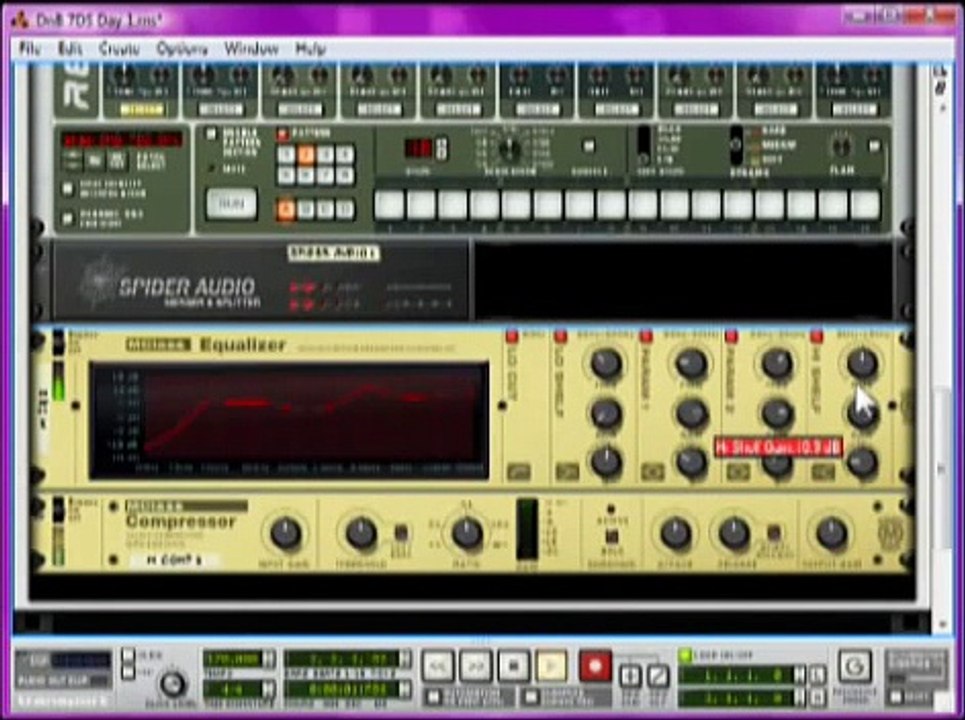The width and height of the screenshot is (965, 720).
Task: Click the Compressor Attack knob
Action: [x=676, y=533]
